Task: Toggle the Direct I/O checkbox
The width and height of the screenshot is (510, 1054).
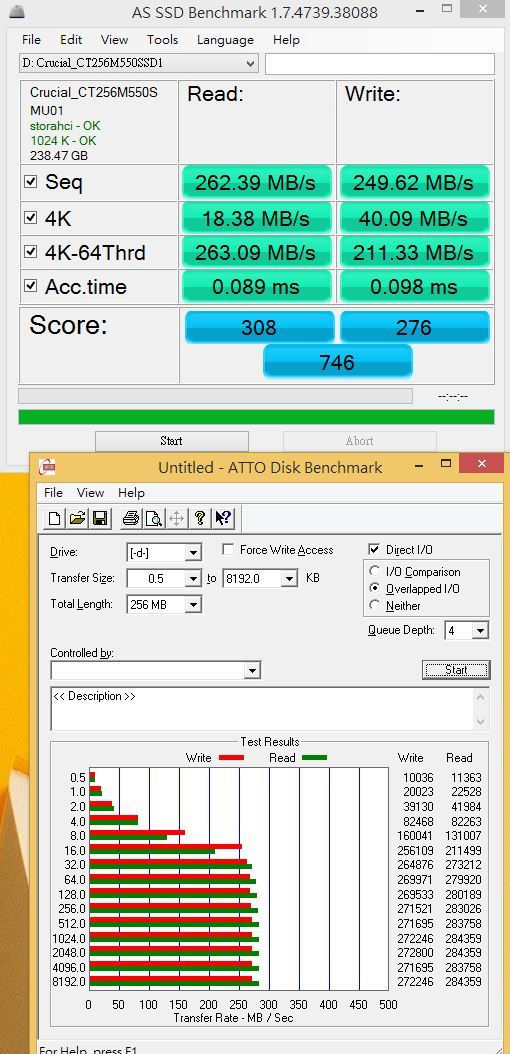Action: pos(375,549)
